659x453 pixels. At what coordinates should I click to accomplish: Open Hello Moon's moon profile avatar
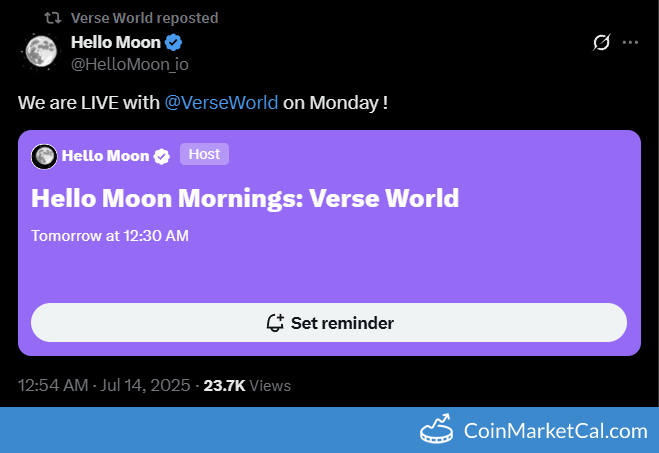pyautogui.click(x=41, y=51)
